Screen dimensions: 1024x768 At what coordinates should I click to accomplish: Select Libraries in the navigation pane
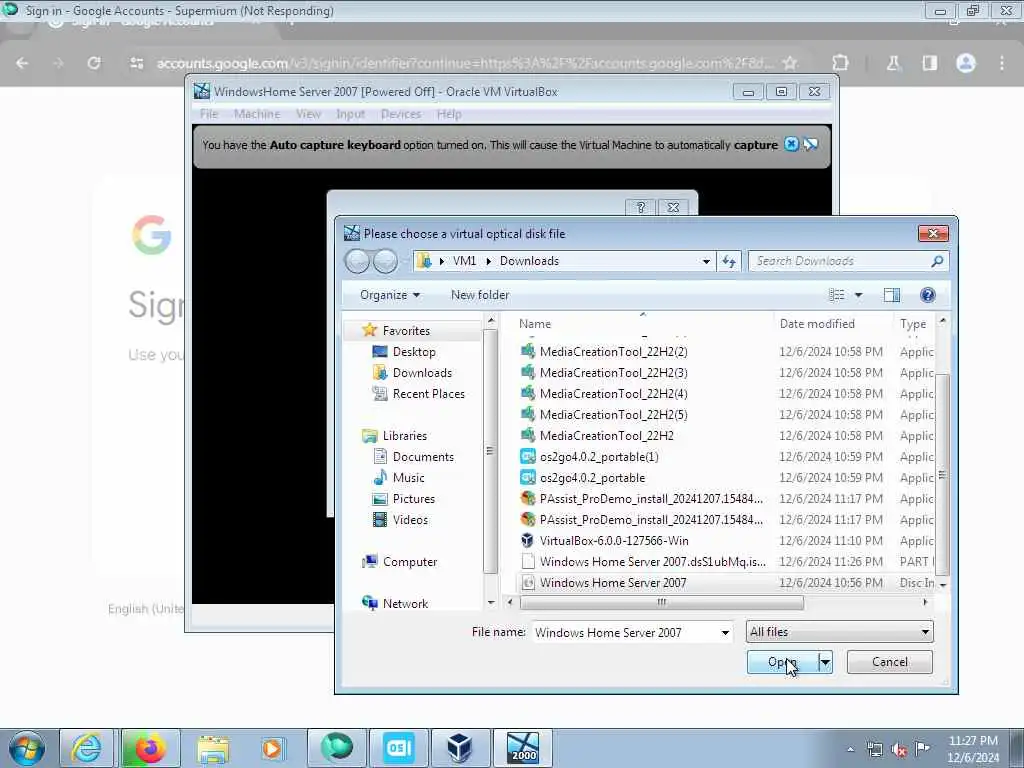(x=404, y=436)
